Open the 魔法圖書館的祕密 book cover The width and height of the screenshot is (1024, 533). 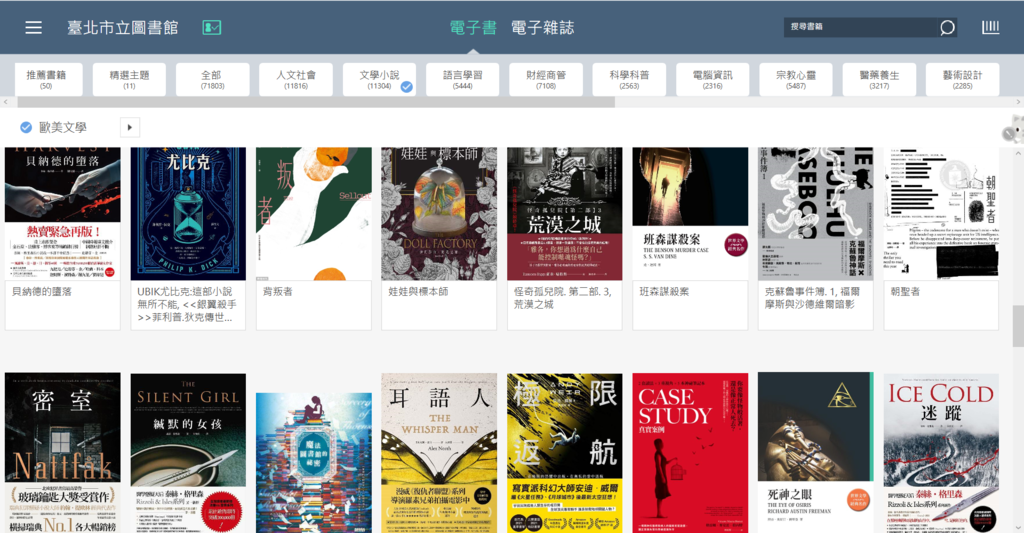(313, 462)
